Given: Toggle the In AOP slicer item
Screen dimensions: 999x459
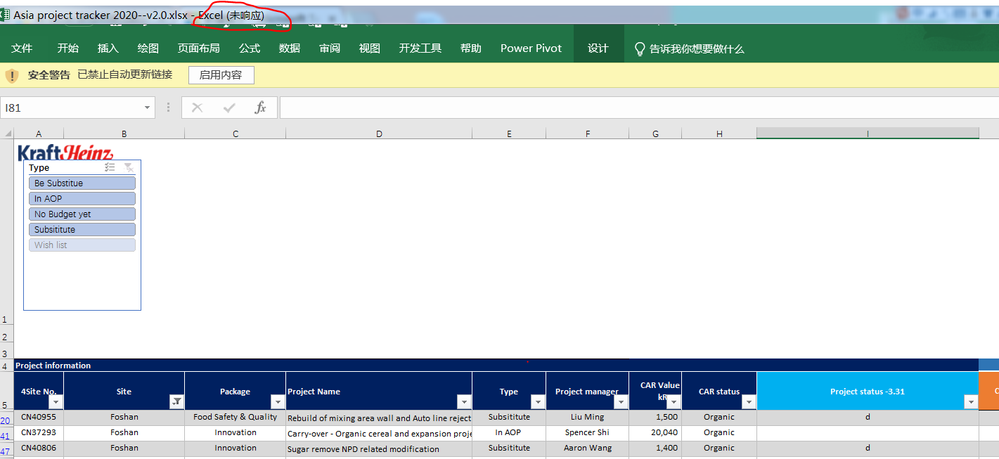Looking at the screenshot, I should [82, 198].
